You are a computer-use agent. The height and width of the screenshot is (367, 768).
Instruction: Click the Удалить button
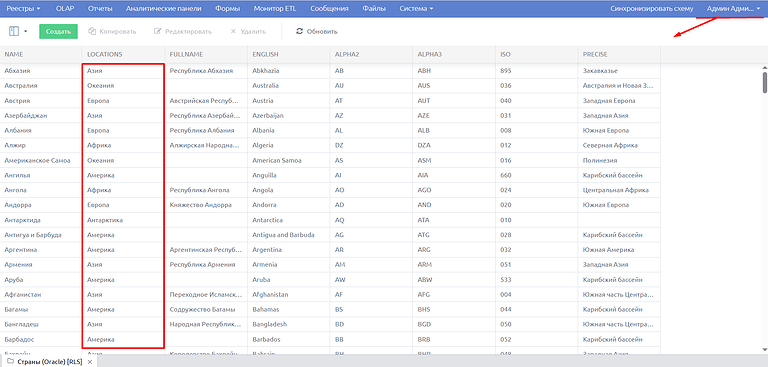(248, 31)
